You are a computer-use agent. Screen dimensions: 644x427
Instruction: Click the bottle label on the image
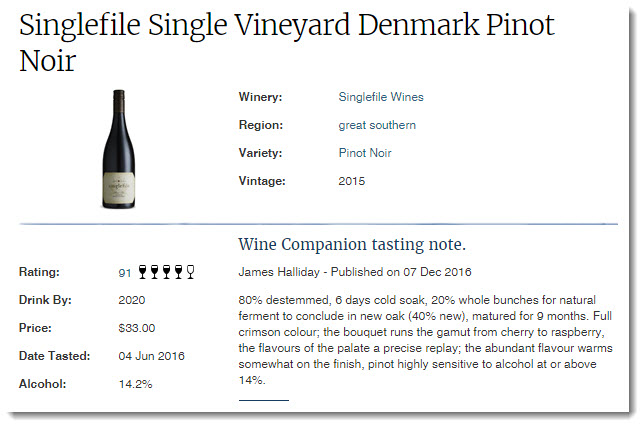(119, 187)
